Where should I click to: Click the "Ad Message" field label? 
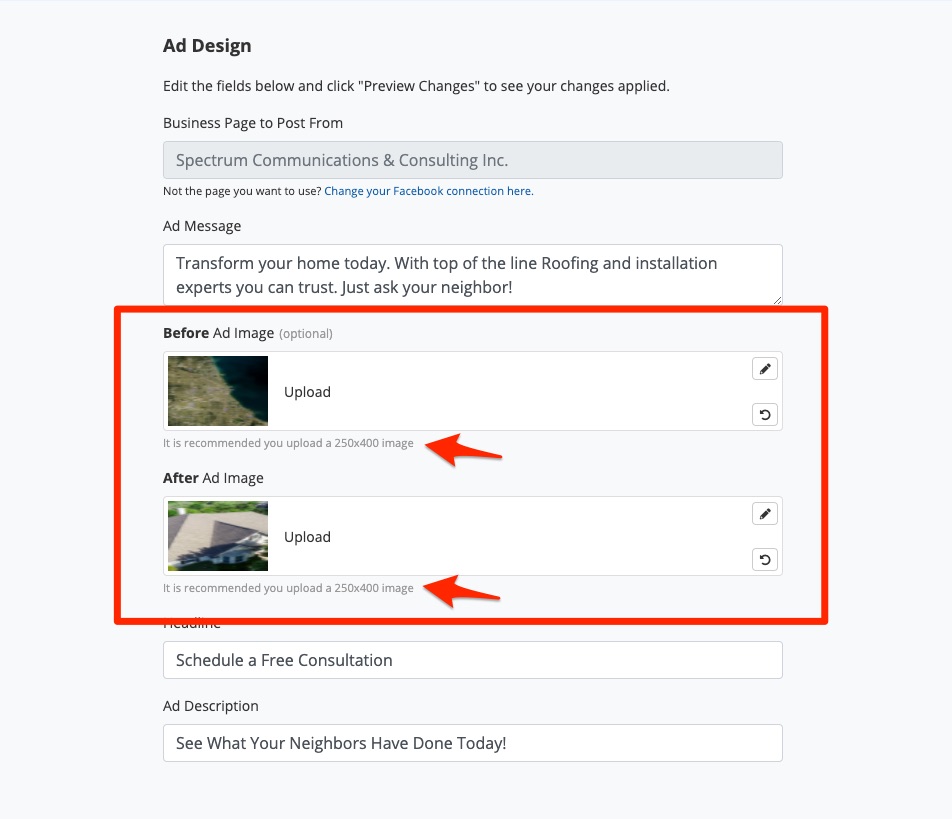pos(202,226)
